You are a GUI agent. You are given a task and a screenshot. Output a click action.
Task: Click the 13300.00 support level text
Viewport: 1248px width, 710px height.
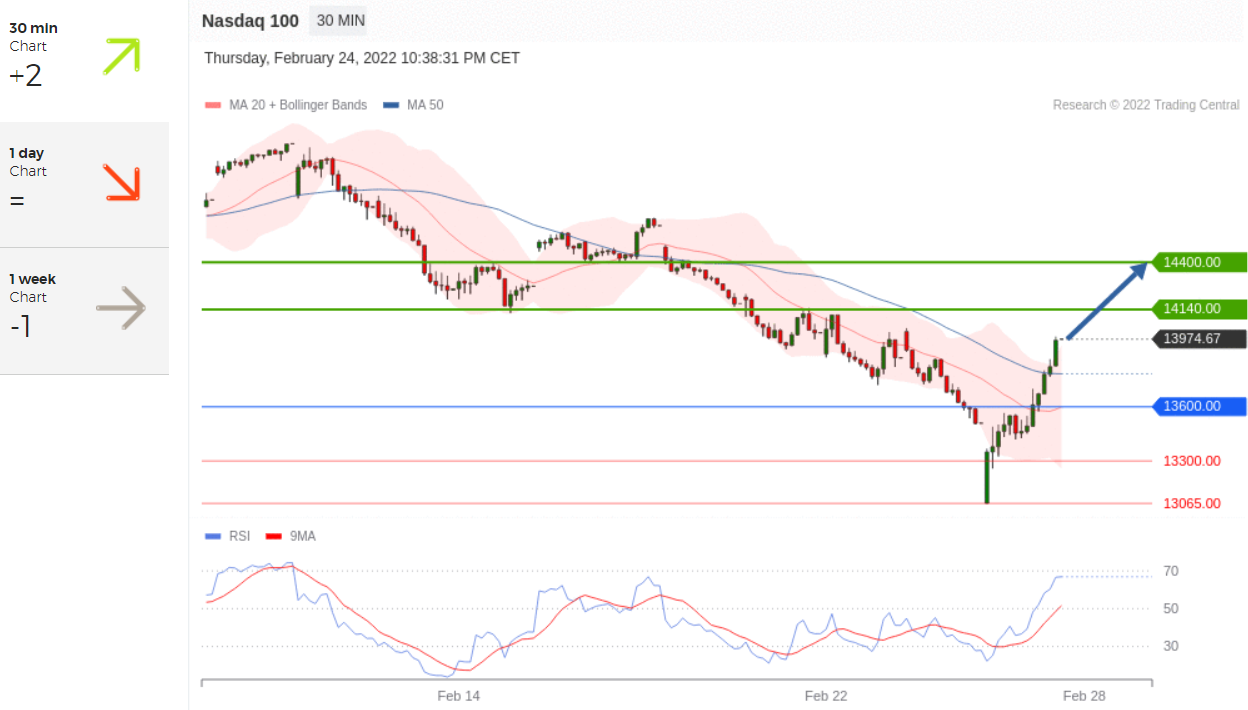coord(1192,461)
